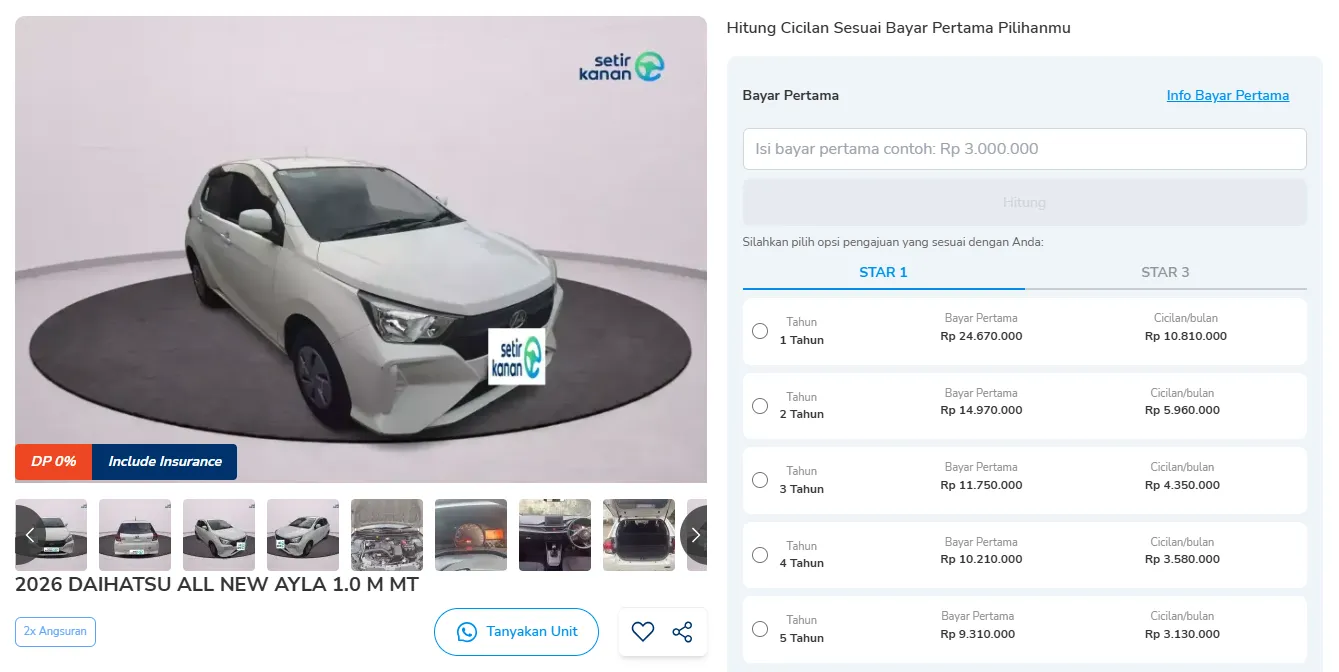Open the dashboard gauge thumbnail

click(471, 535)
